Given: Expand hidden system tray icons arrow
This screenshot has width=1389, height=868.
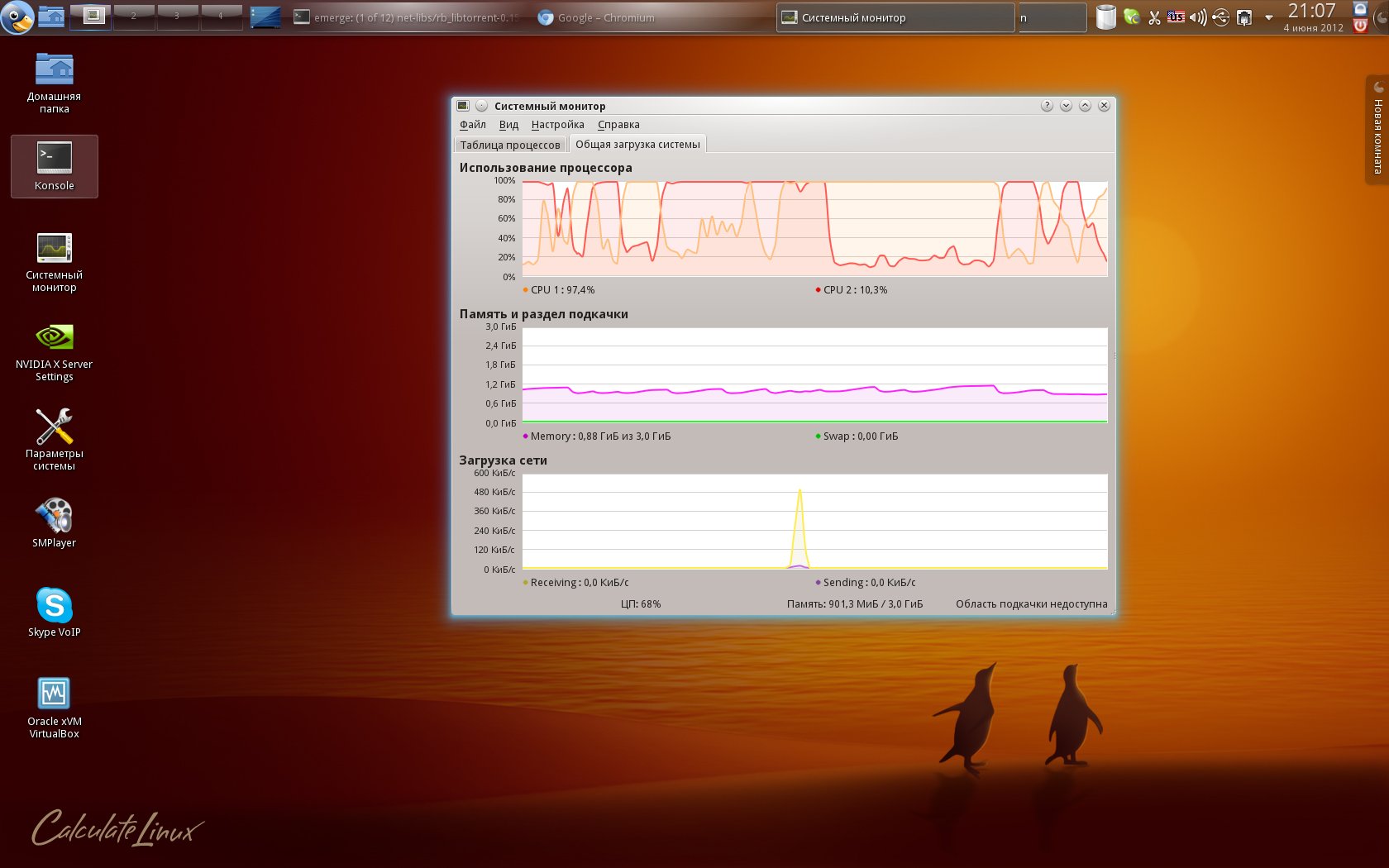Looking at the screenshot, I should (1269, 17).
